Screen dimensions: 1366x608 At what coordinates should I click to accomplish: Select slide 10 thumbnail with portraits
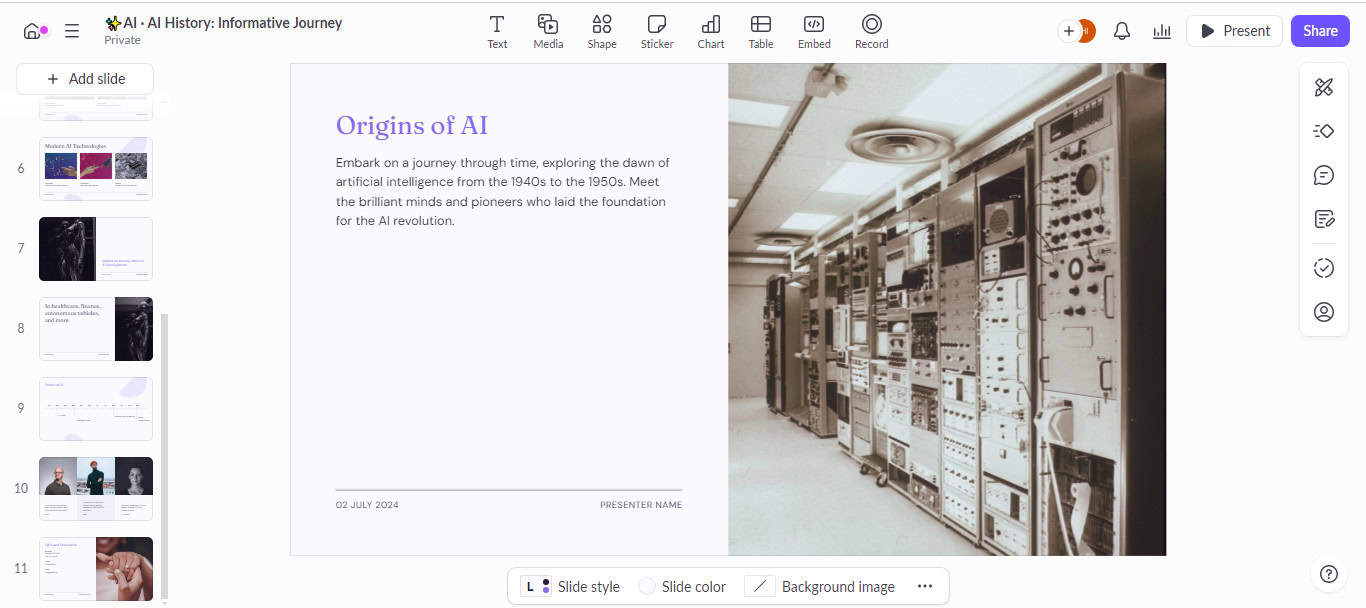(96, 489)
